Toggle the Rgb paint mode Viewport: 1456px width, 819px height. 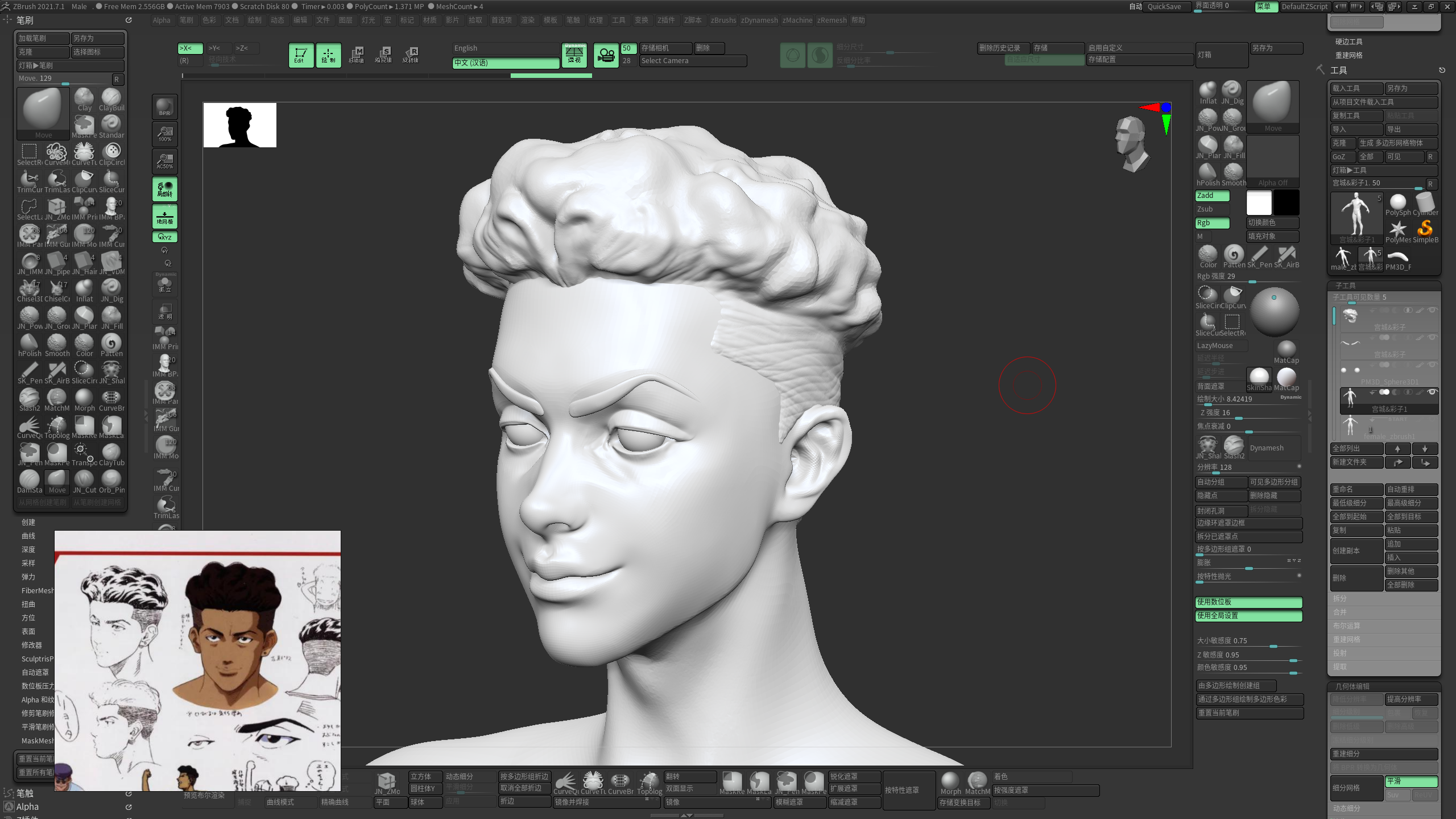pos(1211,223)
